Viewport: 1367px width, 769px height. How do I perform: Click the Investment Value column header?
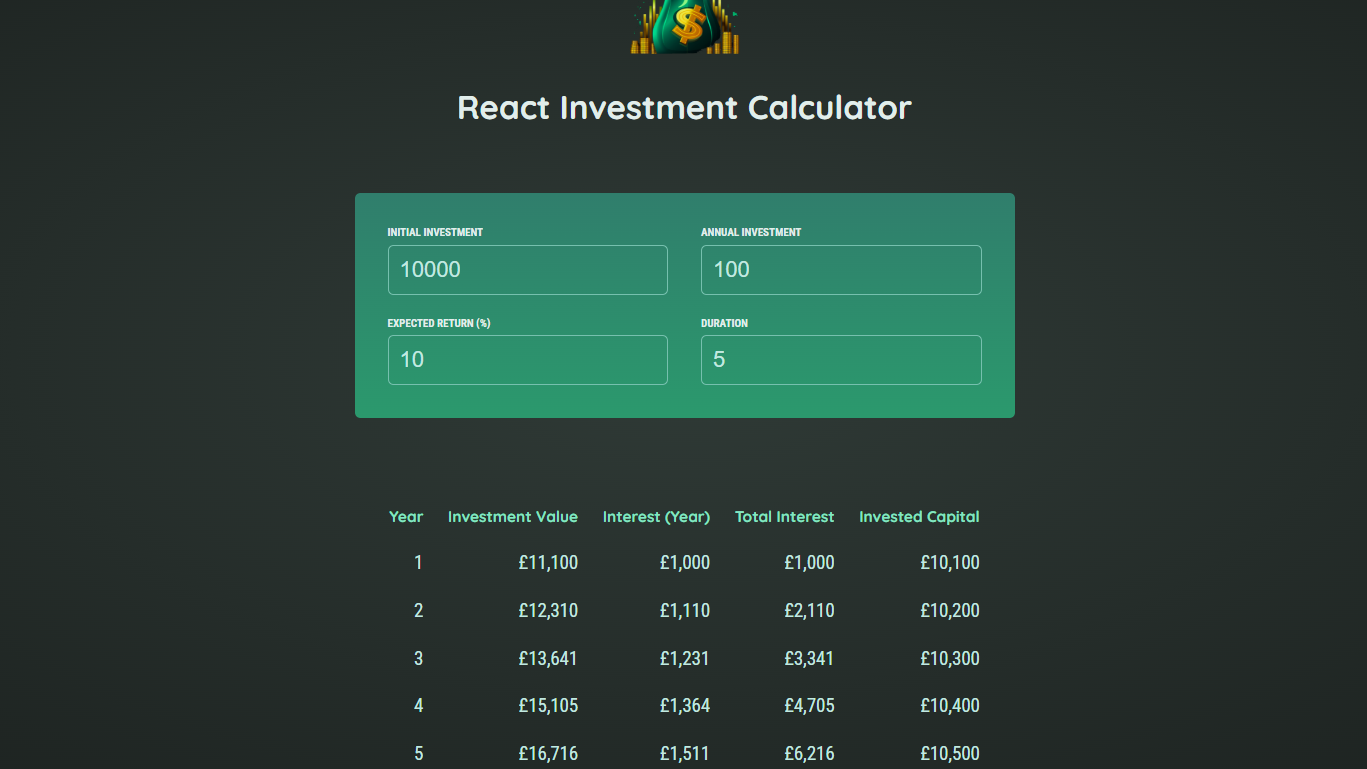513,517
